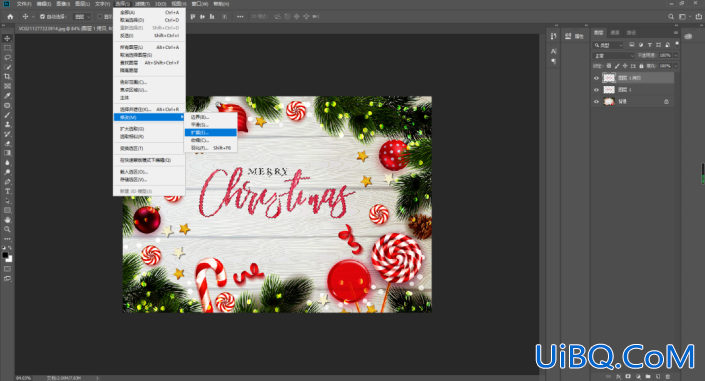Choose Feather with shortcut Shift+F6
705x381 pixels.
(x=210, y=148)
